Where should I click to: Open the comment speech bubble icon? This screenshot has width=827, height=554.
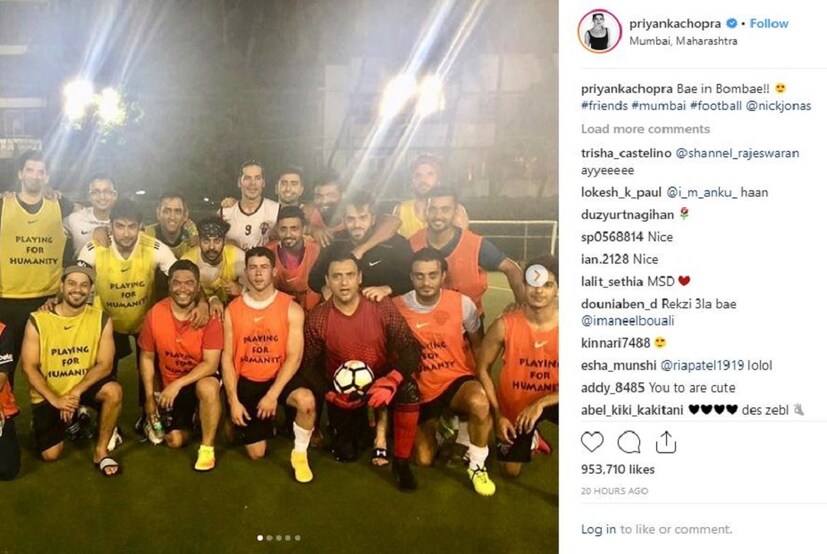(x=629, y=442)
